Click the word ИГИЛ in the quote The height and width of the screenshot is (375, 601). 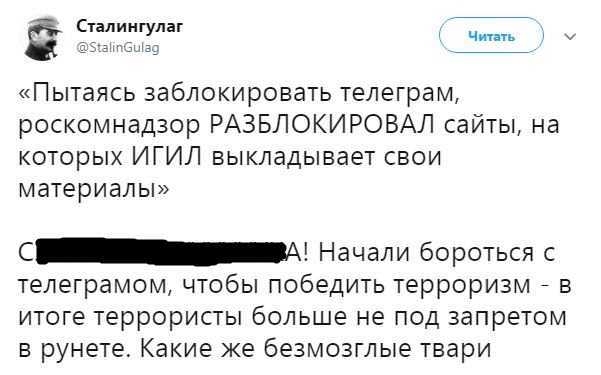coord(167,156)
